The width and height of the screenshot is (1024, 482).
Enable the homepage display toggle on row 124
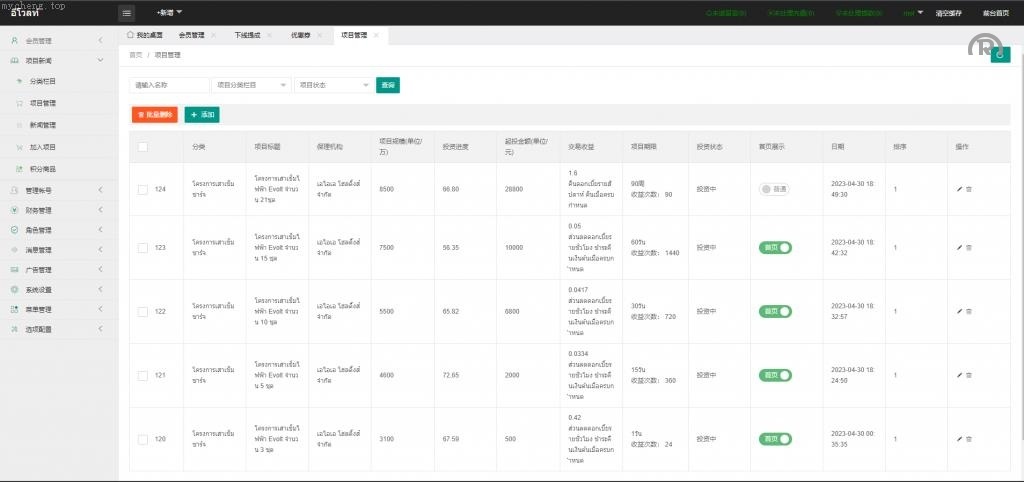coord(774,189)
